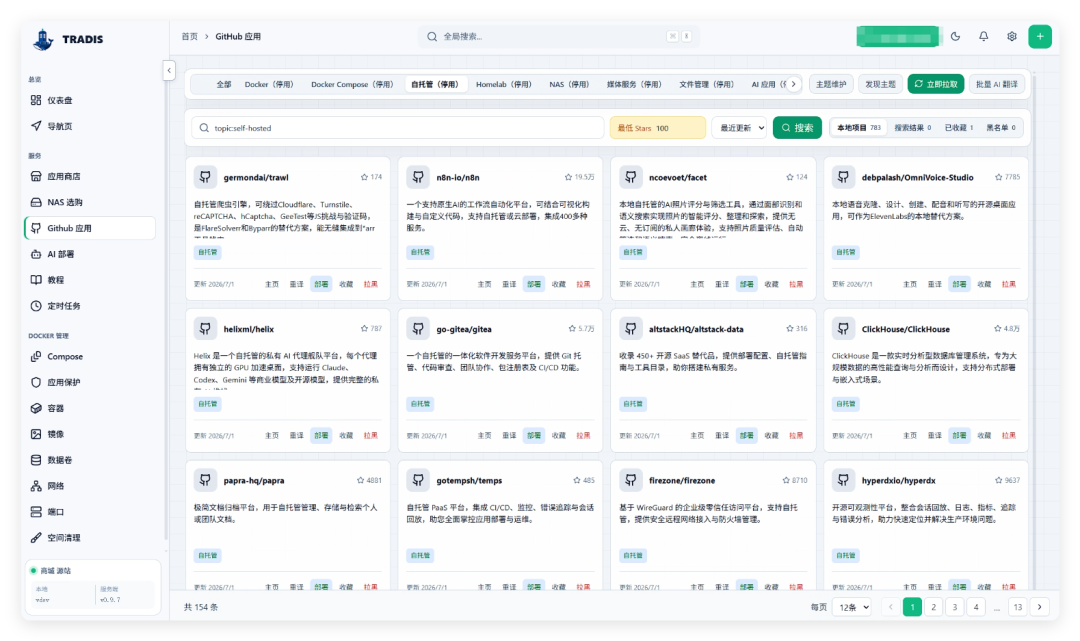Click the 全局搜索 global search box
This screenshot has height=641, width=1080.
(x=559, y=36)
